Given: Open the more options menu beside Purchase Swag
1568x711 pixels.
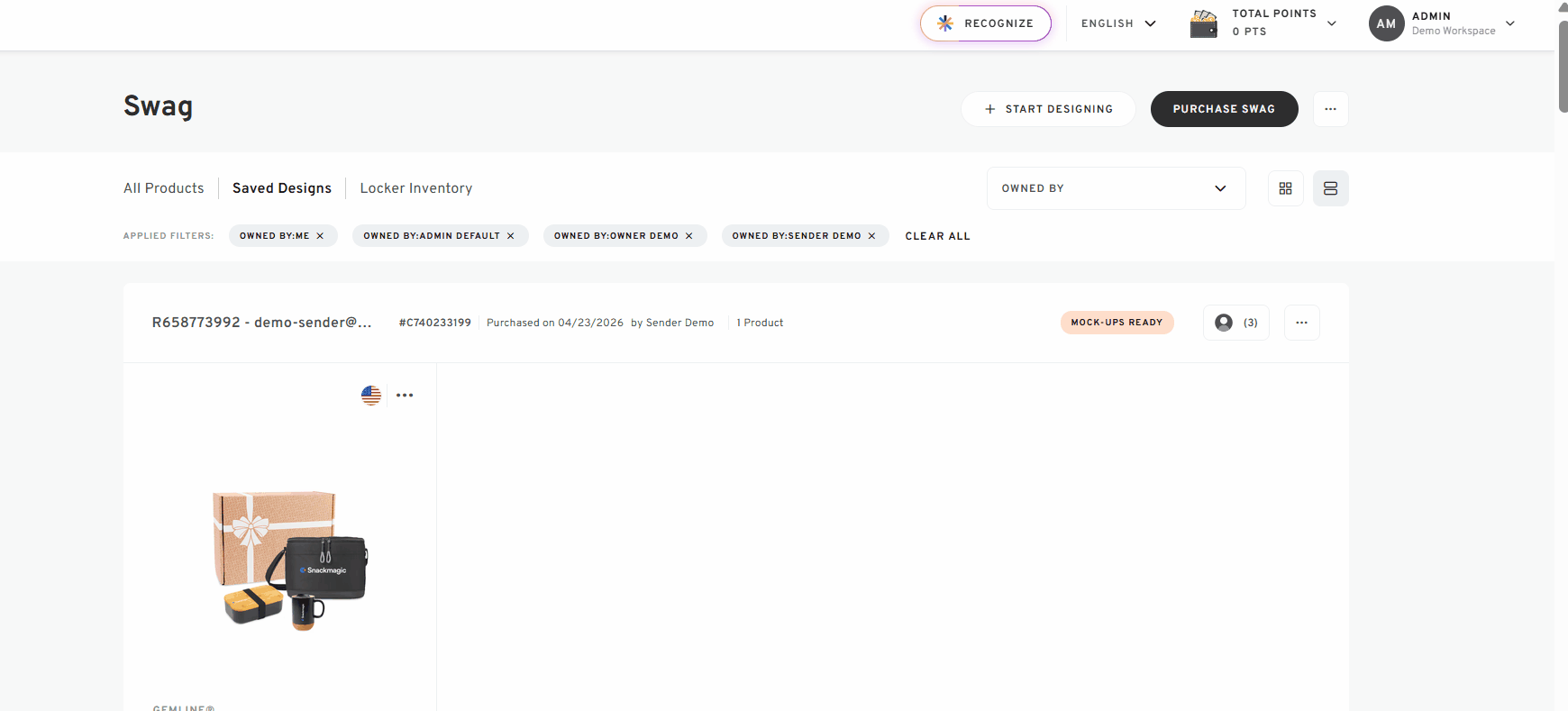Looking at the screenshot, I should [1330, 109].
